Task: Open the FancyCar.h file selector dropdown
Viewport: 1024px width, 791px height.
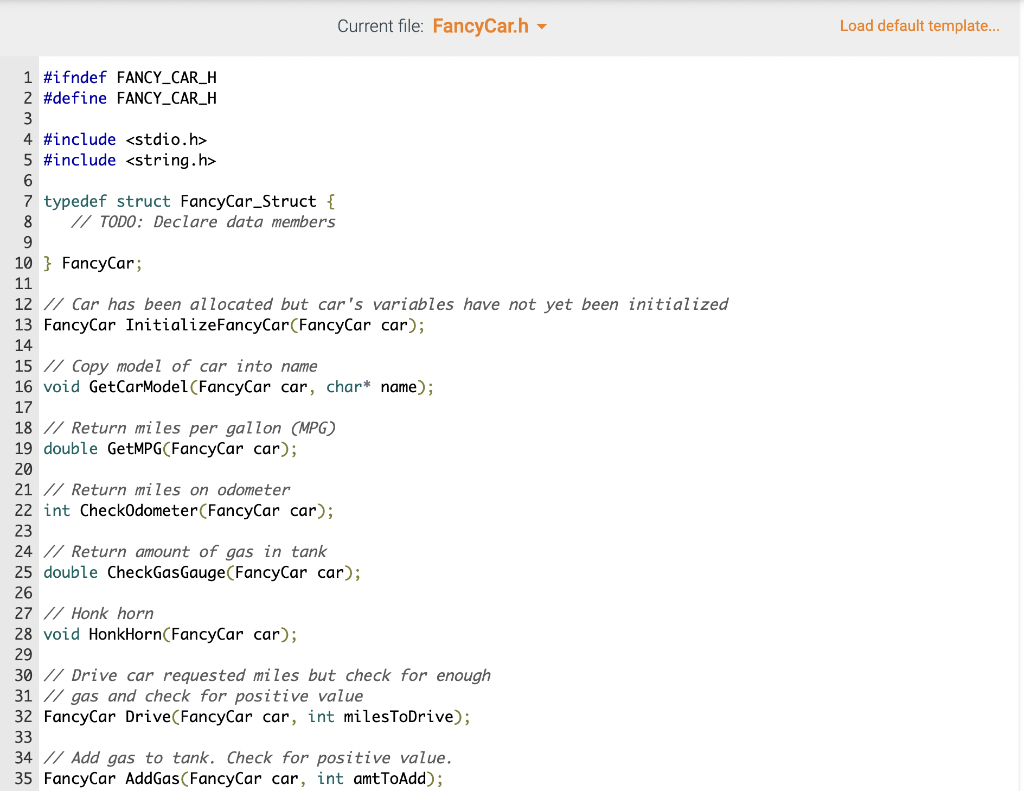Action: (490, 26)
